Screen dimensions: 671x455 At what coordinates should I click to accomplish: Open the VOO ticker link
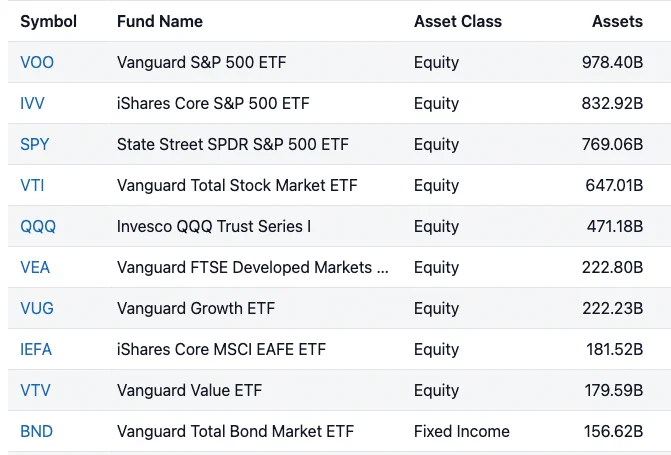pos(37,62)
